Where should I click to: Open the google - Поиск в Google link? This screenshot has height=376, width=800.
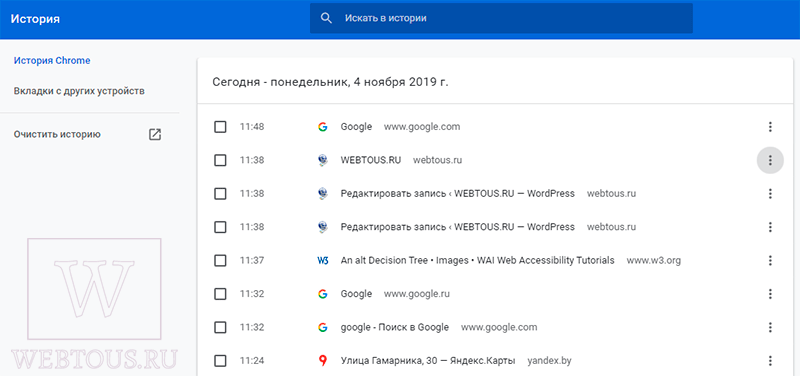(x=394, y=328)
